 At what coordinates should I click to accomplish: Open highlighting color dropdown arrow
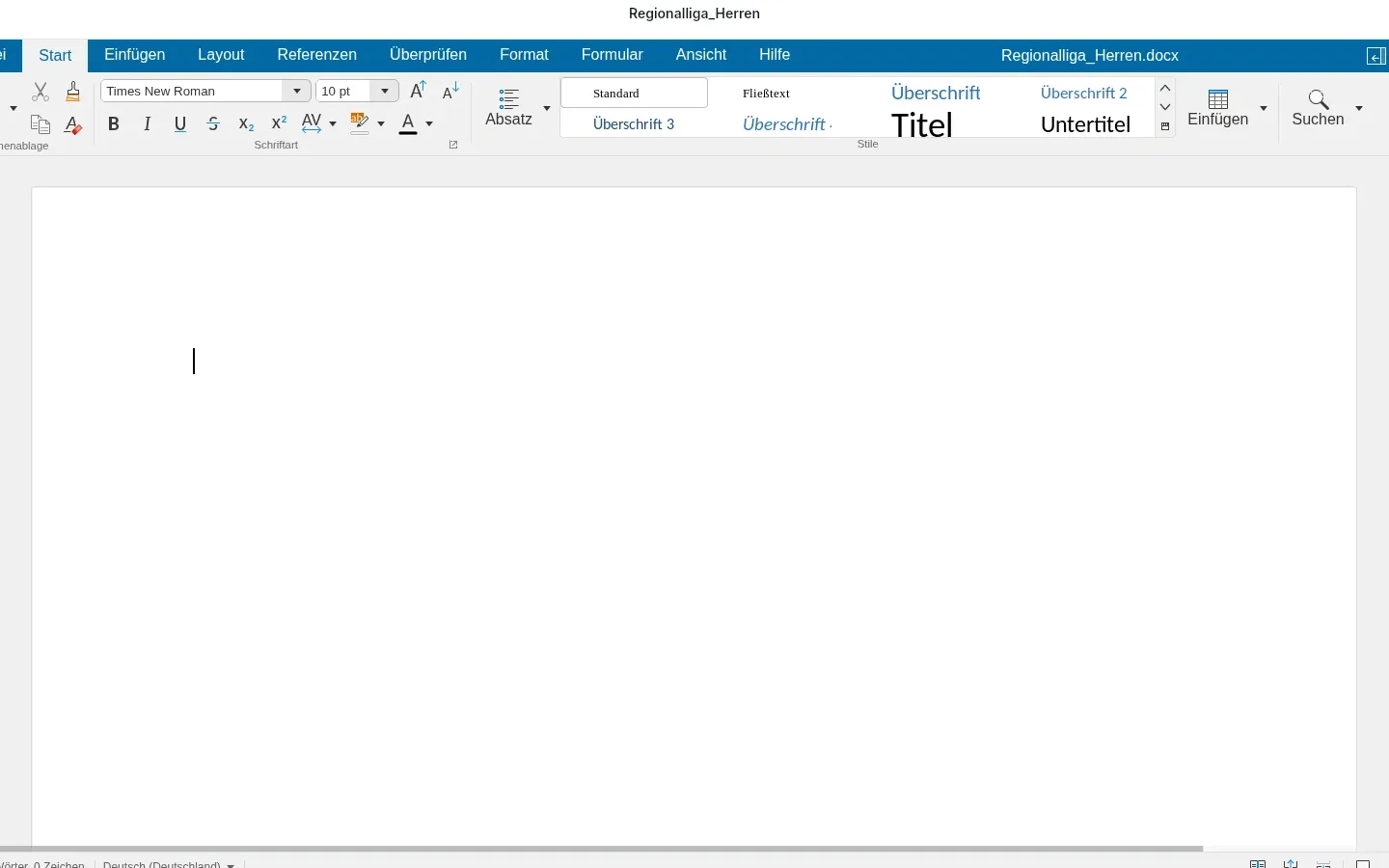(381, 123)
